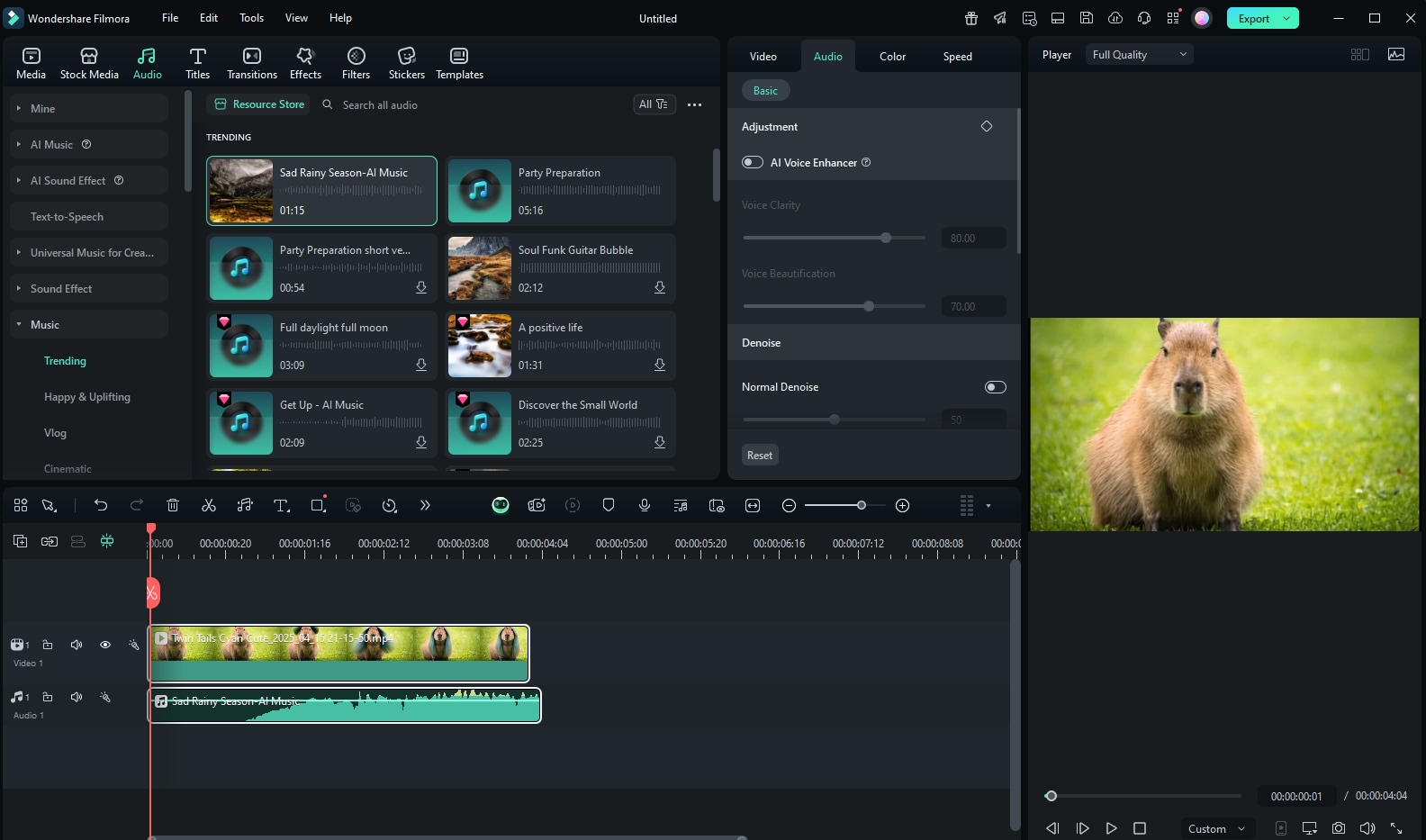Viewport: 1426px width, 840px height.
Task: Open the Custom aspect ratio dropdown
Action: (x=1216, y=828)
